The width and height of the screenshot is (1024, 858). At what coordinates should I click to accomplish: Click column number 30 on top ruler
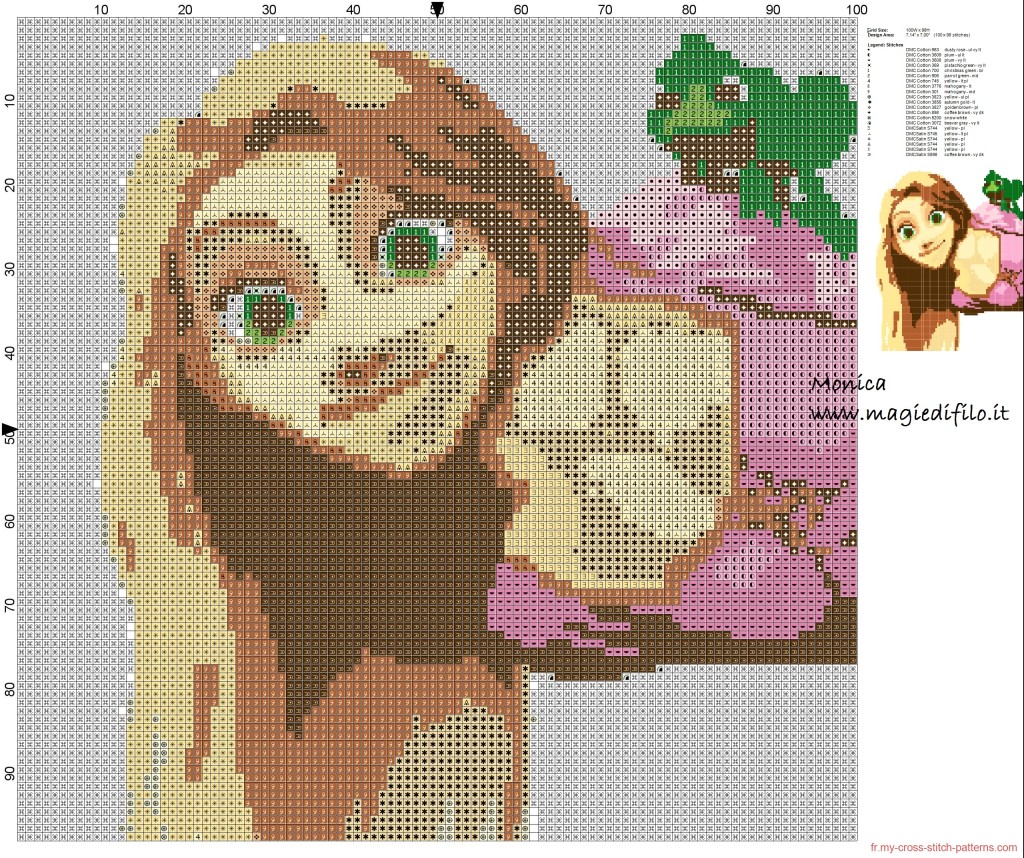click(269, 10)
